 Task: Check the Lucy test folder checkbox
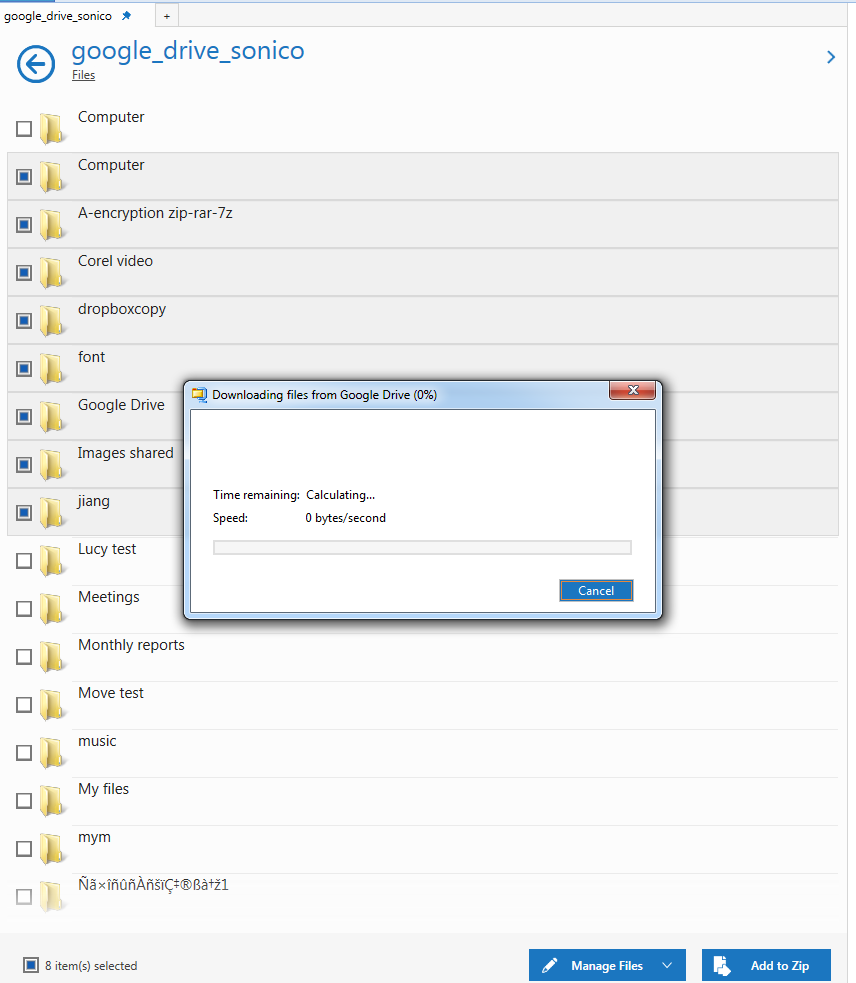24,560
